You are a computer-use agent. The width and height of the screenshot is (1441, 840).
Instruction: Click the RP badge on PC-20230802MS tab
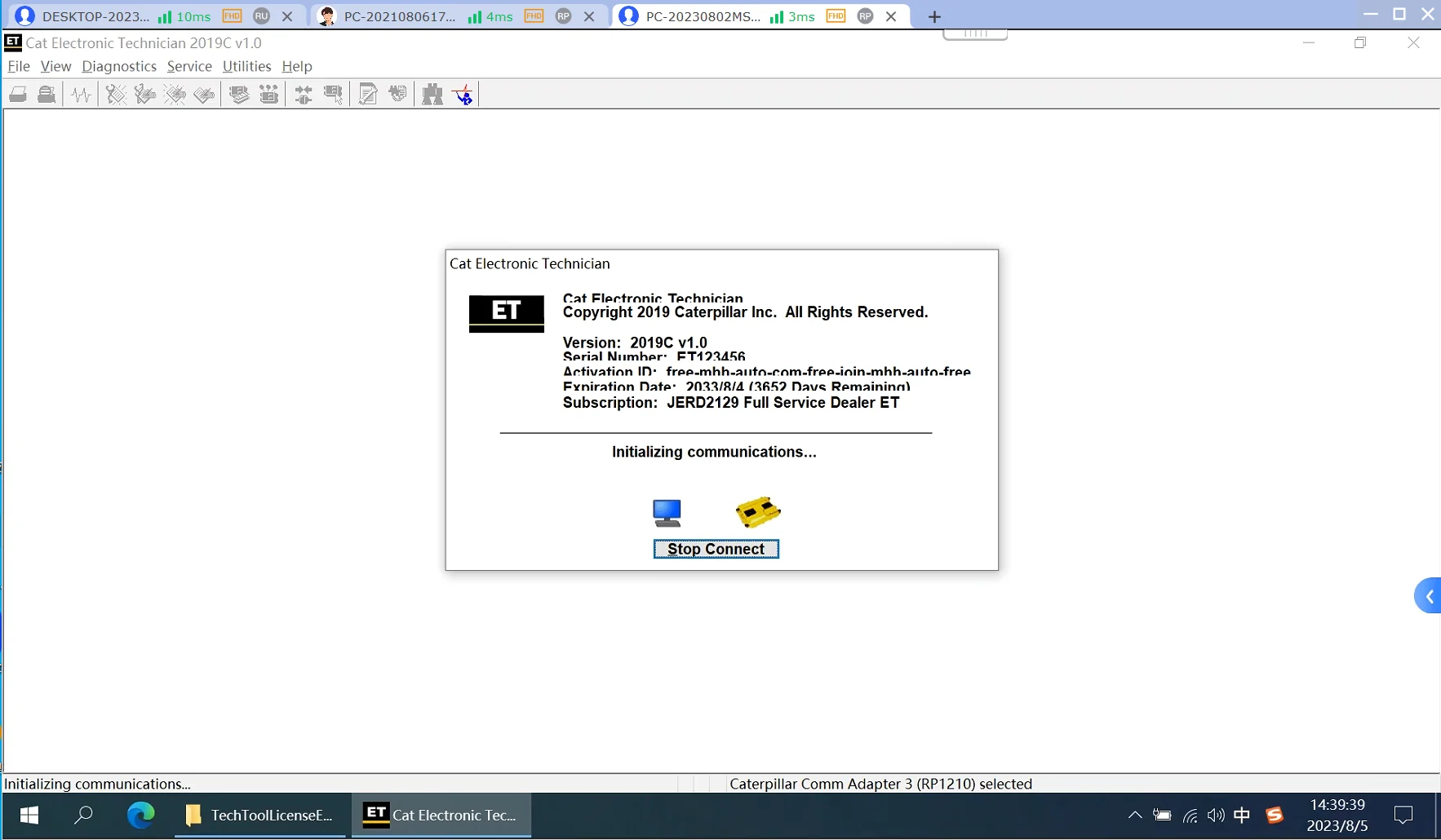pyautogui.click(x=866, y=16)
